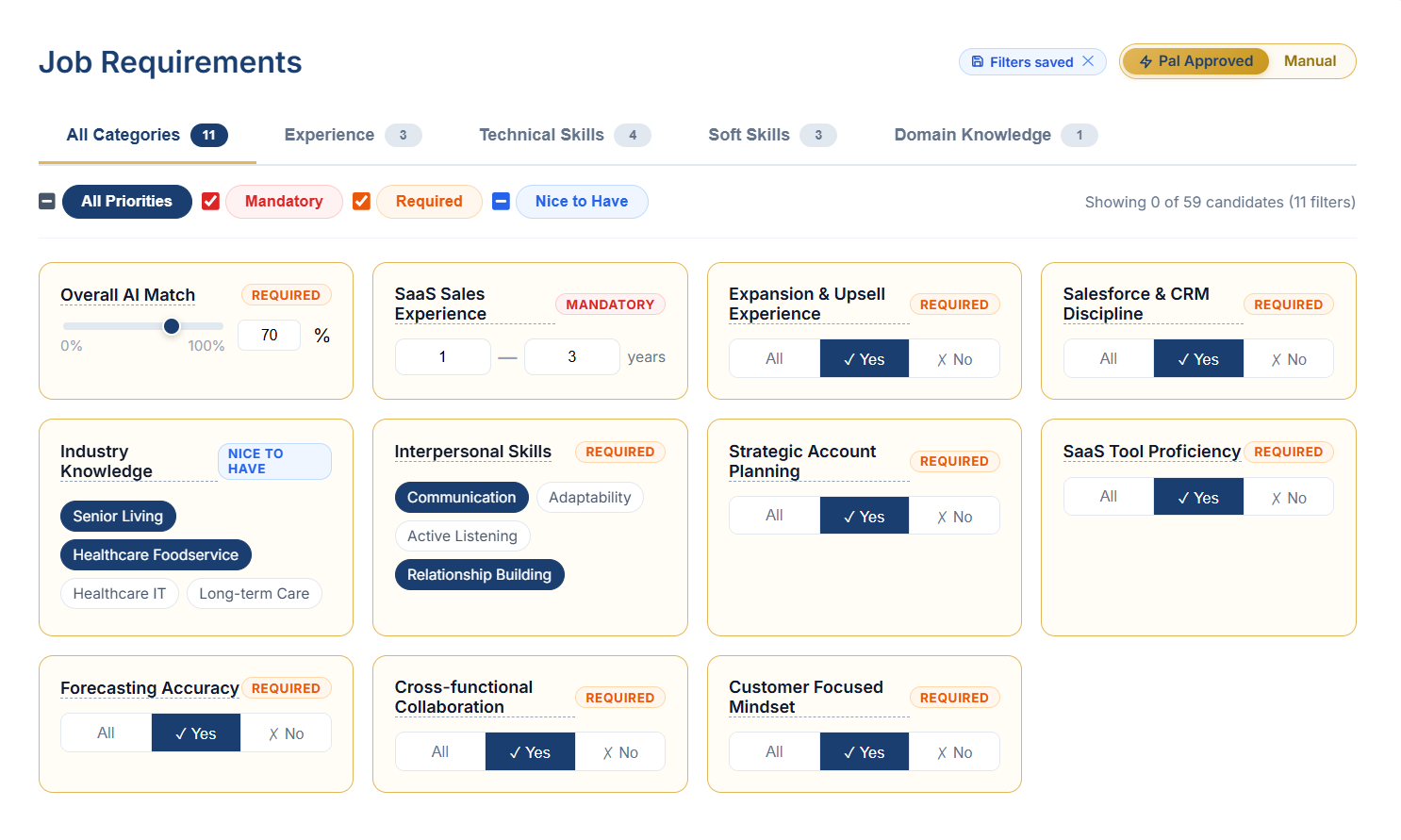Click the Required filter pill
This screenshot has width=1401, height=840.
click(429, 202)
